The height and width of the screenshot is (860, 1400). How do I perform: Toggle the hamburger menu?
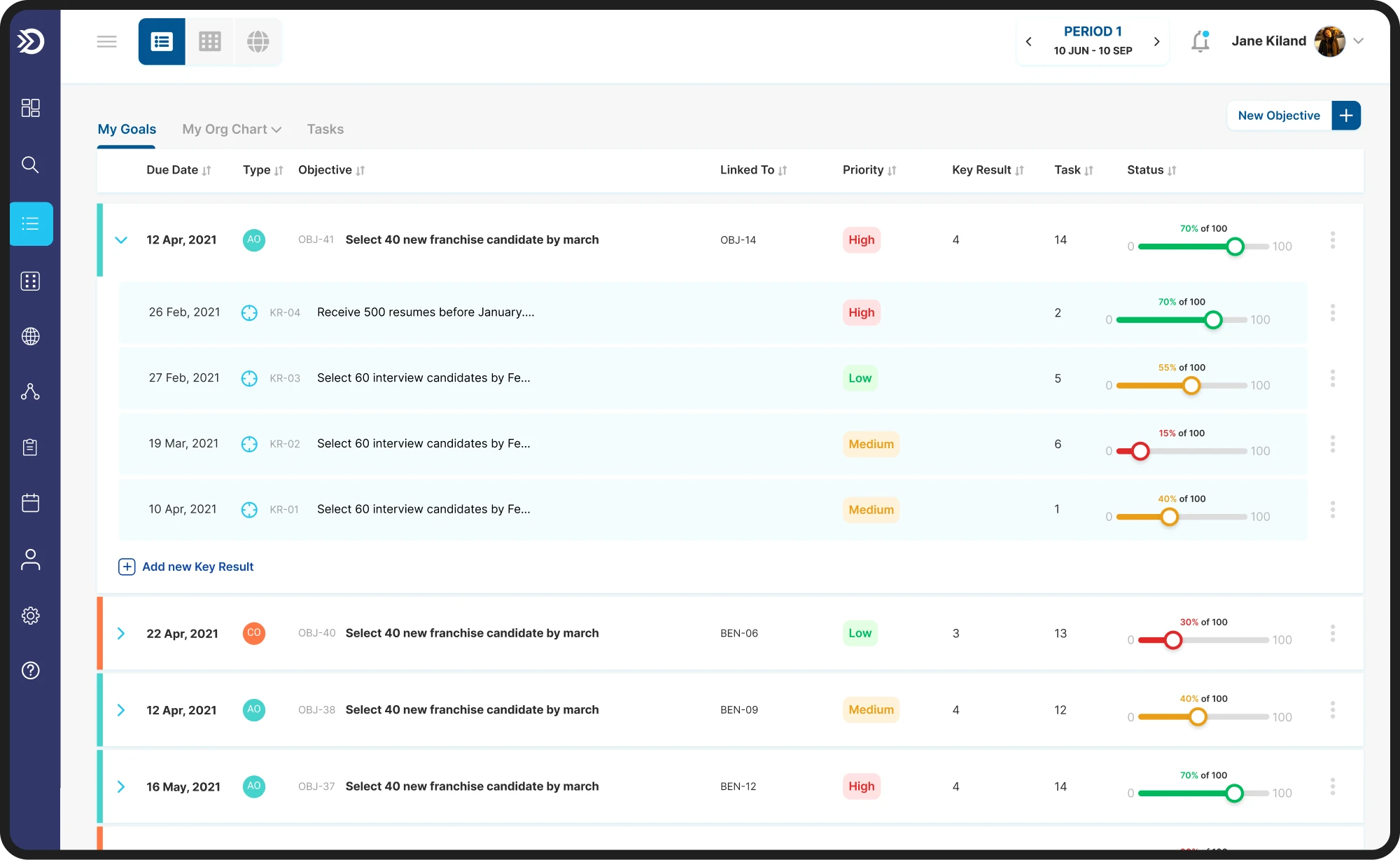[x=106, y=41]
